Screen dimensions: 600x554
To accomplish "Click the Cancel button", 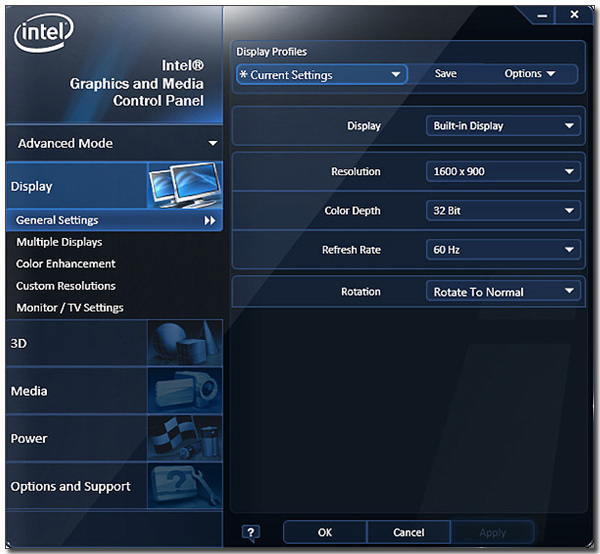I will click(409, 532).
